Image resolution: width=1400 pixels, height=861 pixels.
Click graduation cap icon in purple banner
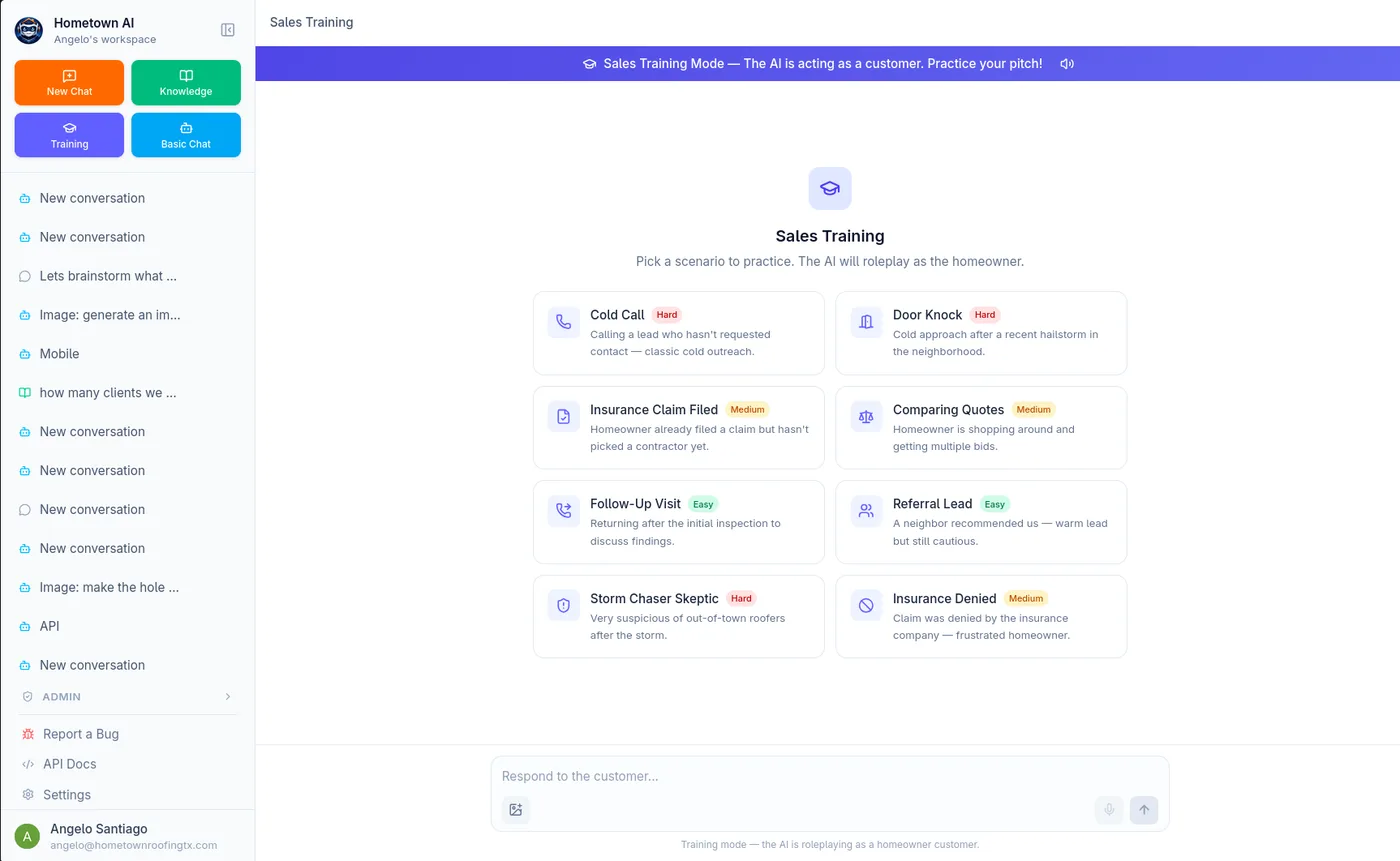coord(589,63)
